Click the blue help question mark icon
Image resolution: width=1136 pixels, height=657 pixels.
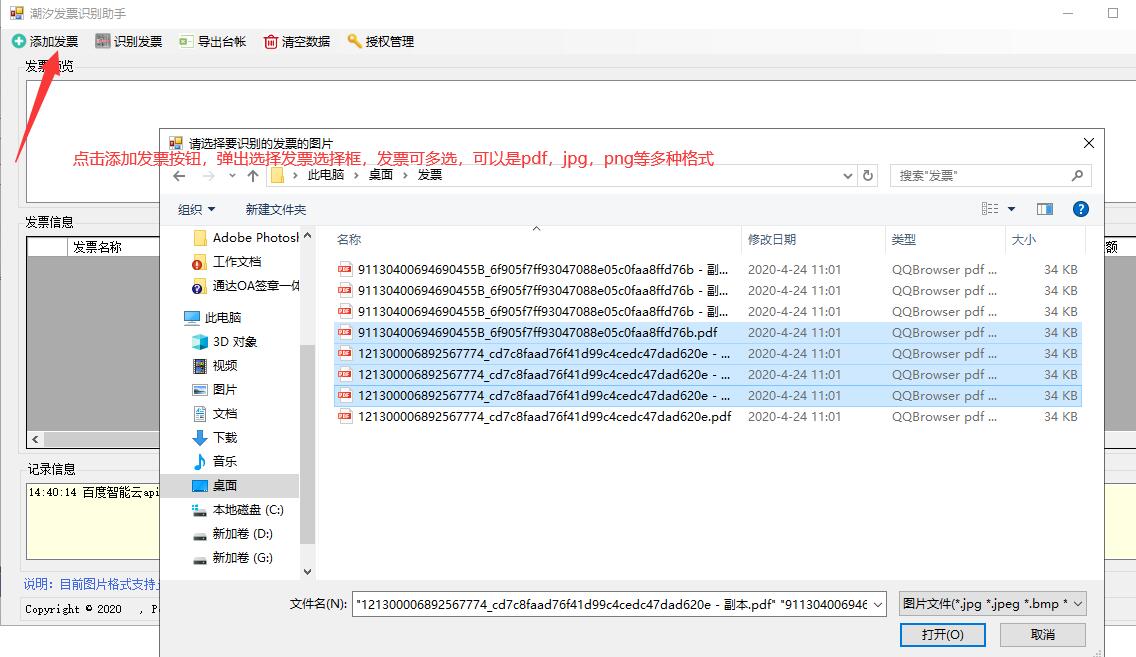pos(1080,209)
